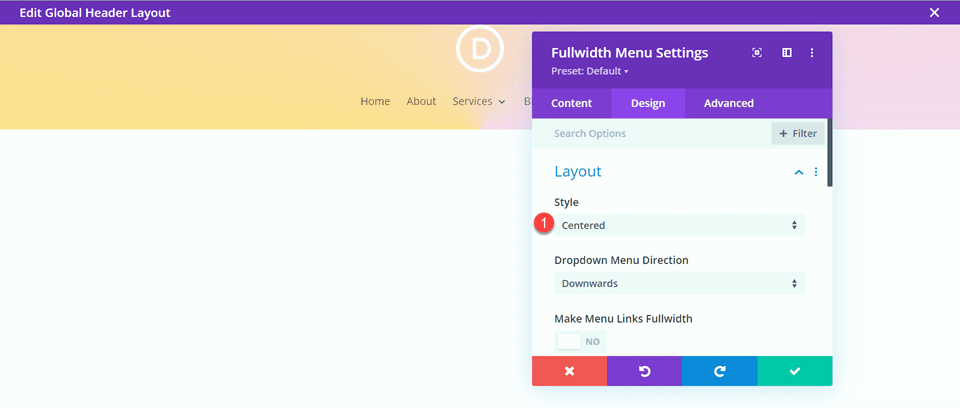Click the purple undo button

(x=645, y=371)
